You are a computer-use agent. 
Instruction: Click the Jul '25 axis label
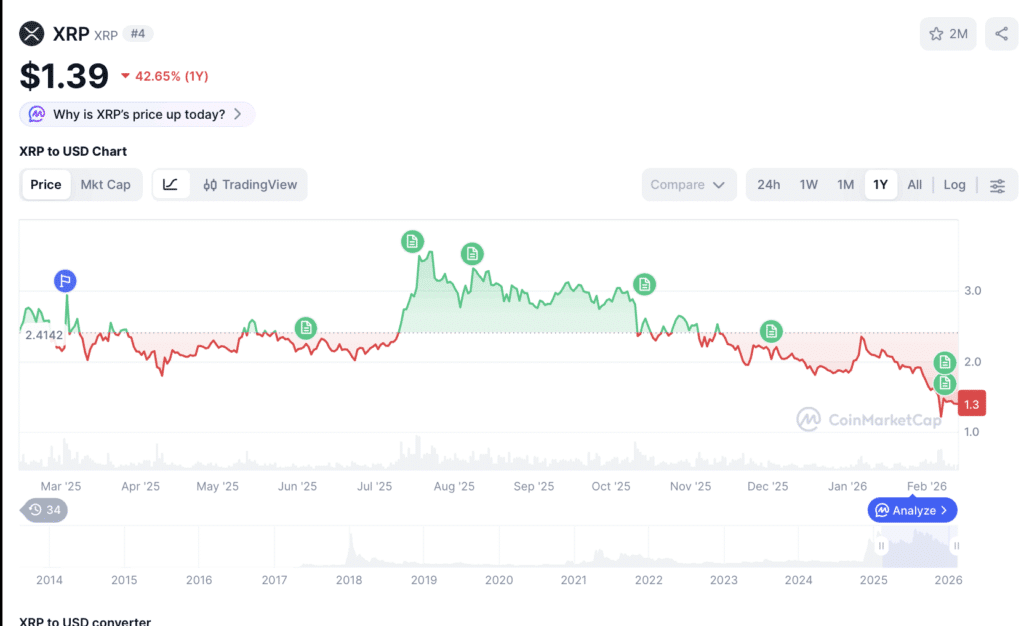(x=374, y=486)
